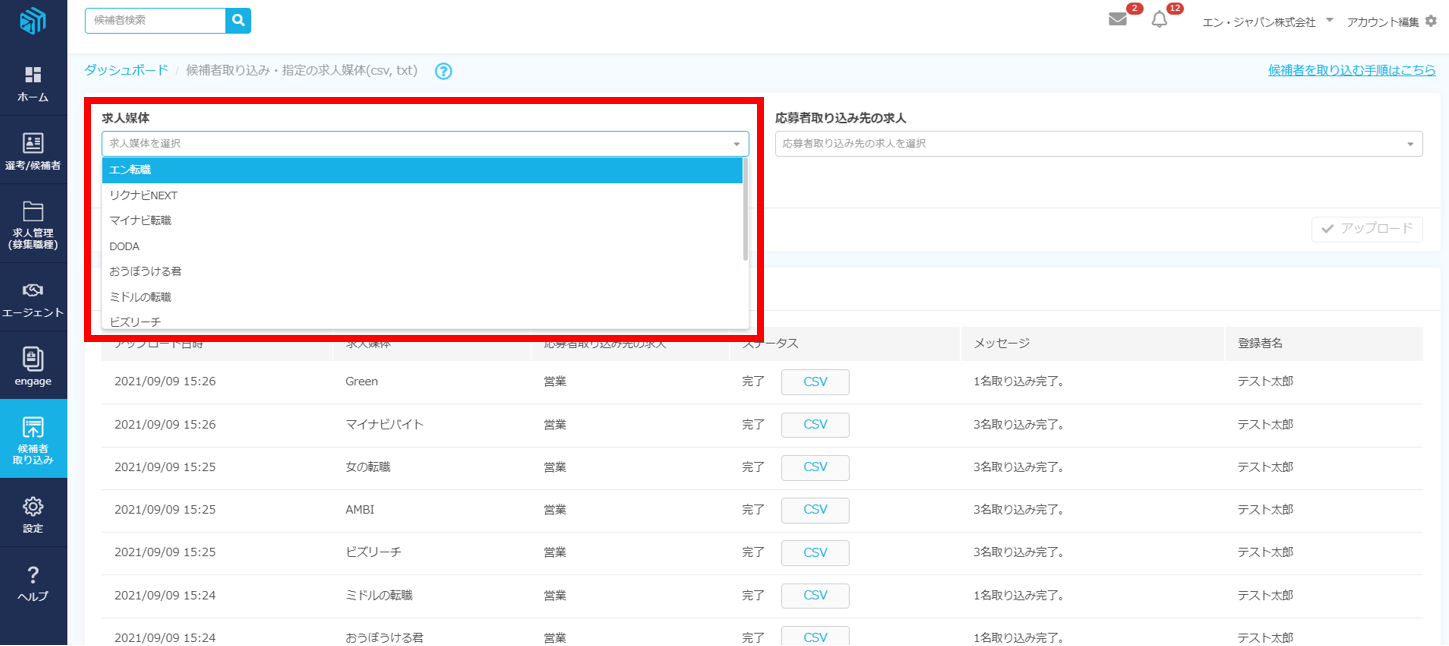Collapse the 求人媒体 dropdown via its arrow
1449x646 pixels.
[737, 144]
